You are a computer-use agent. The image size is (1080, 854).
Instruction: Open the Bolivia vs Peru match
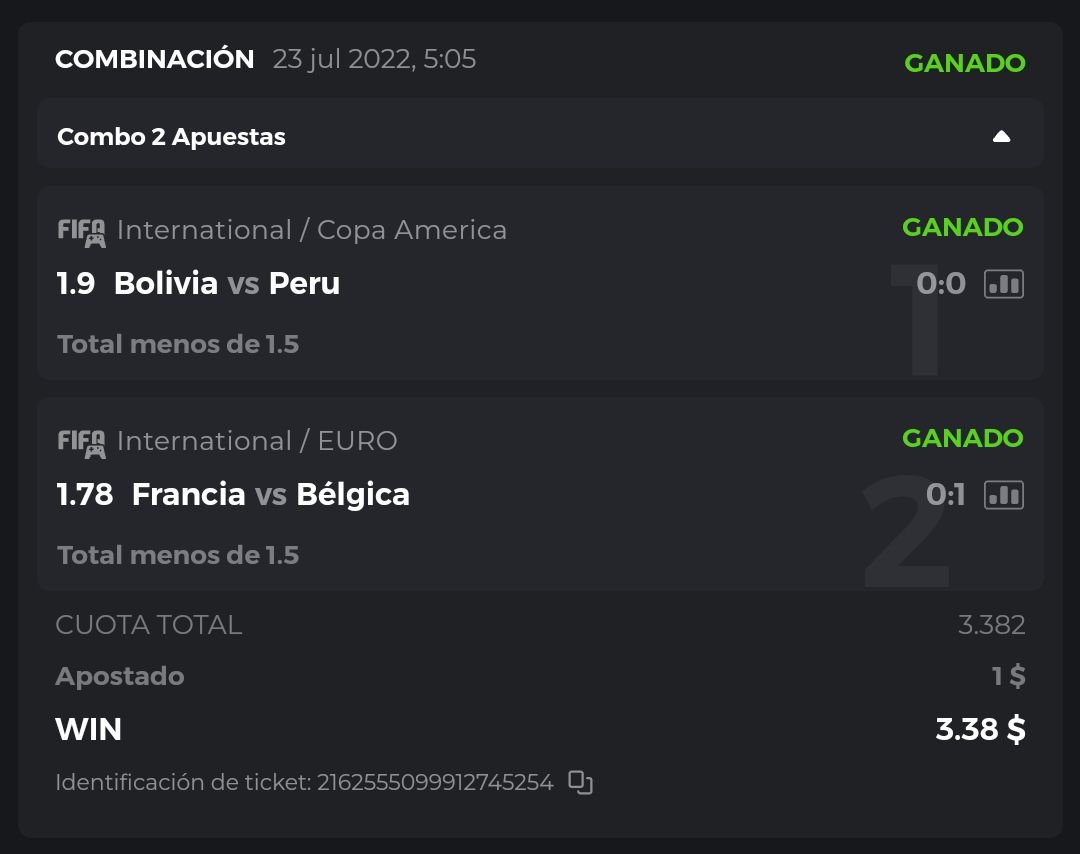coord(227,284)
